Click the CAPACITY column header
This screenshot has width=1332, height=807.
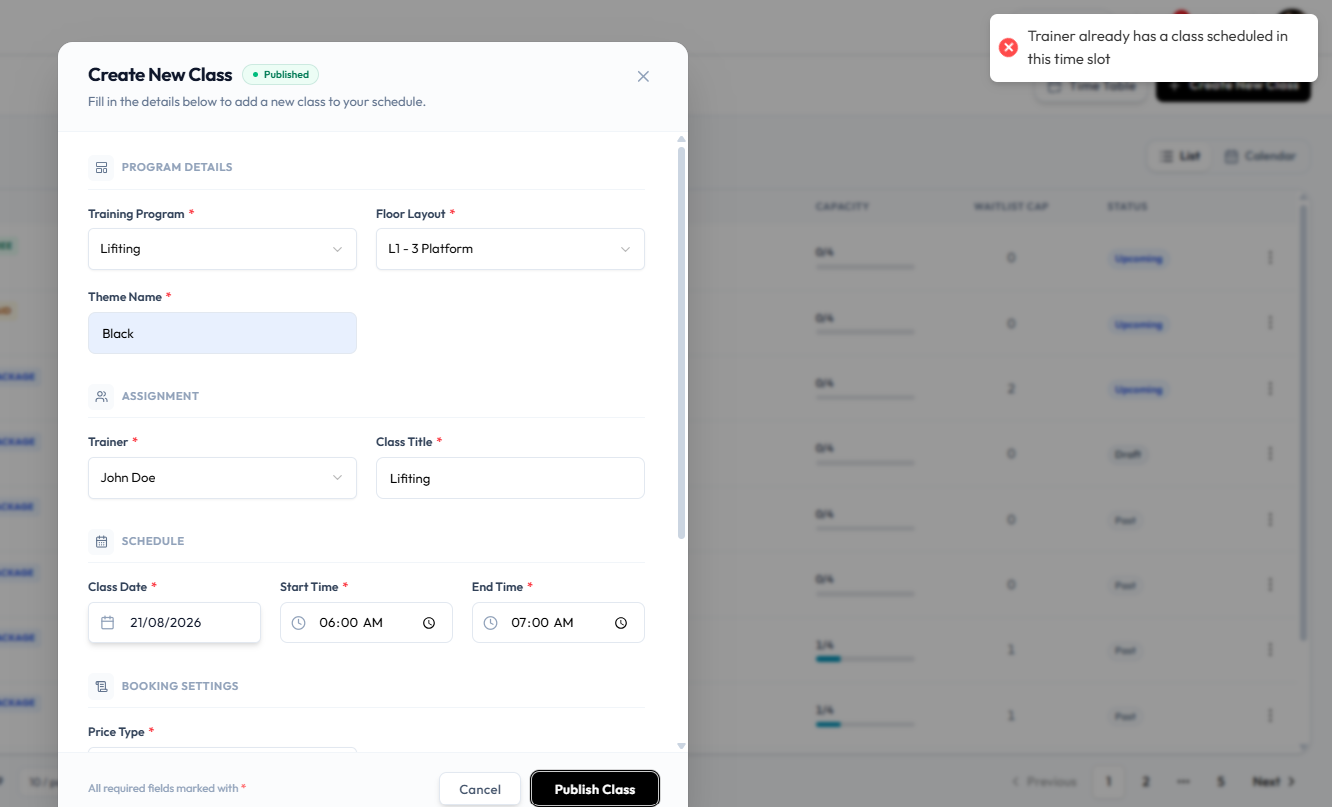tap(842, 207)
